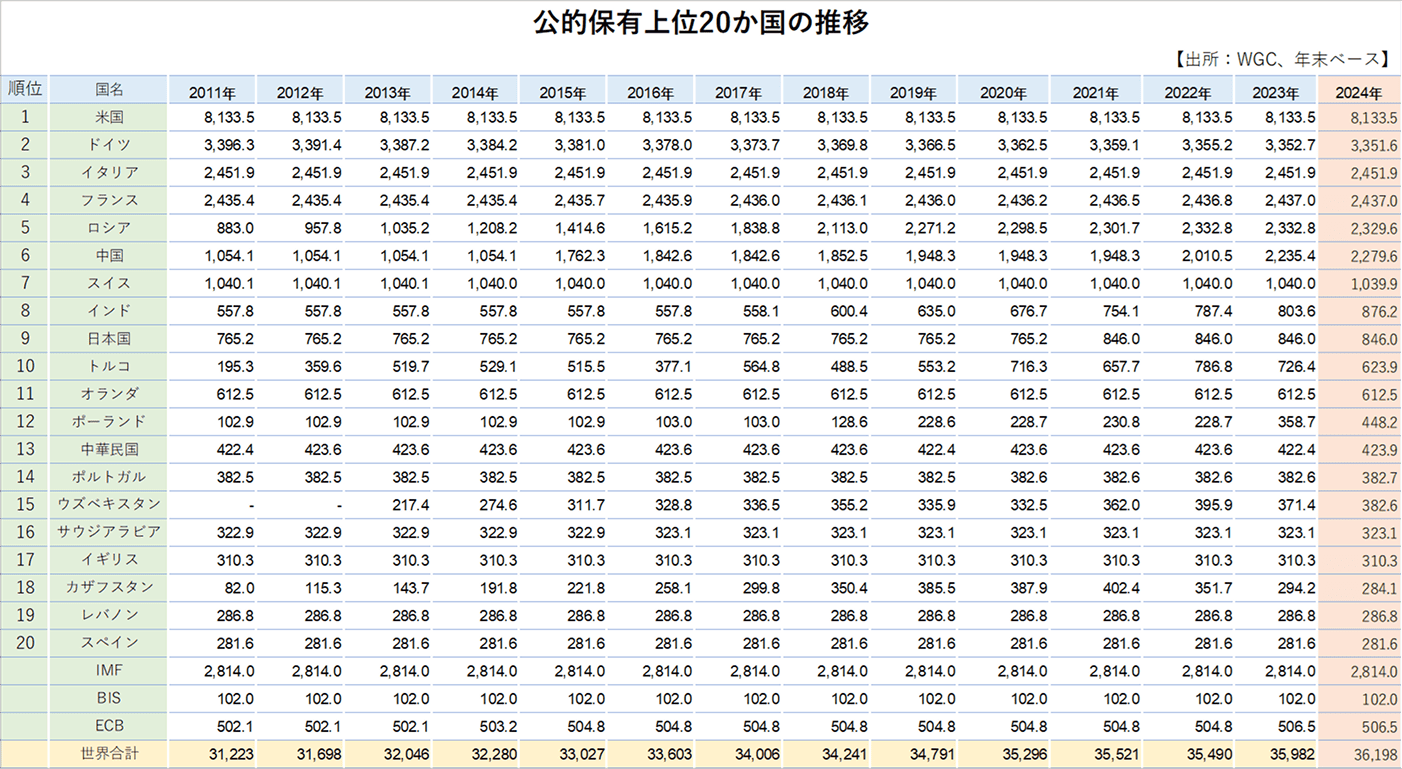The width and height of the screenshot is (1402, 769).
Task: Click world total 2017 value 34,006
Action: point(759,754)
